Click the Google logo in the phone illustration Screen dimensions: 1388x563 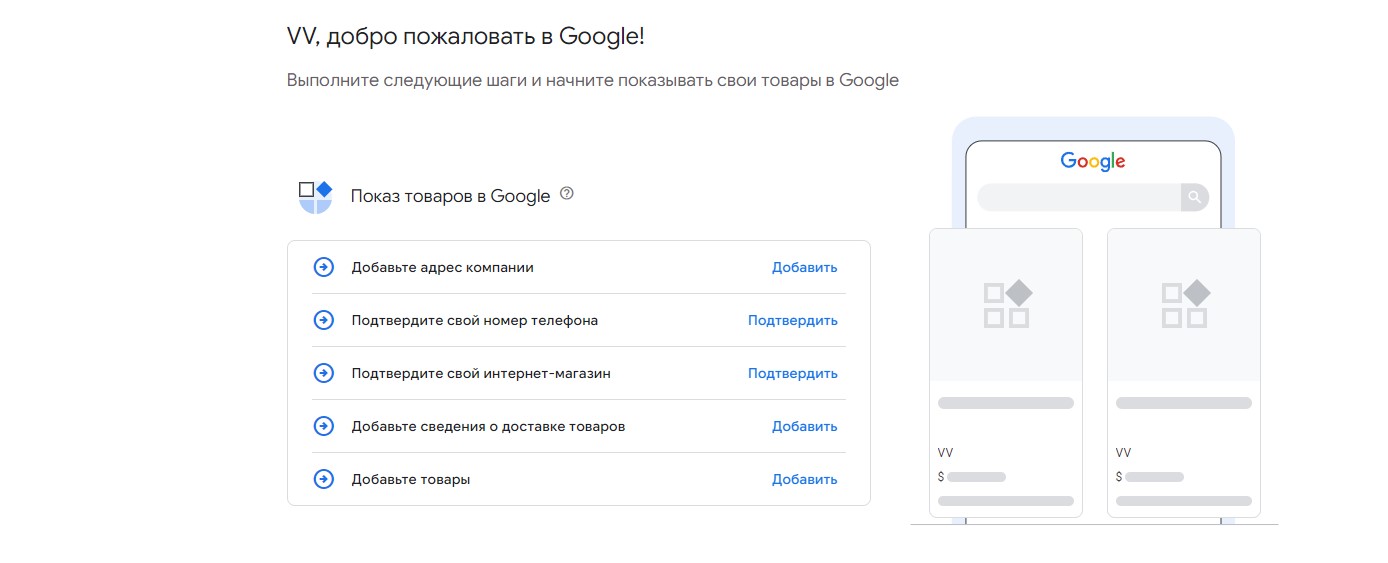[x=1092, y=161]
